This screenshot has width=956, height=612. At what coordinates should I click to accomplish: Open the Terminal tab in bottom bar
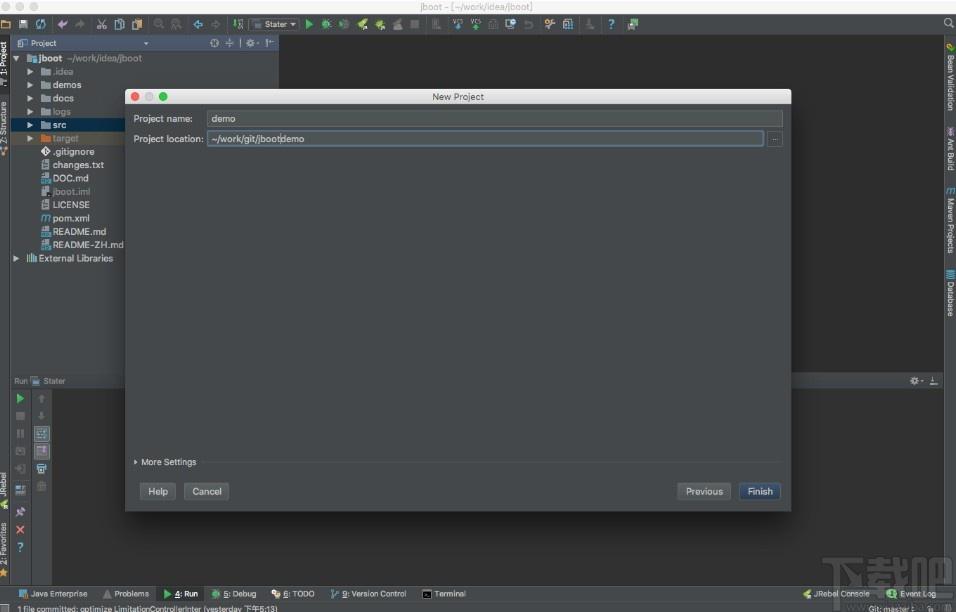point(444,594)
